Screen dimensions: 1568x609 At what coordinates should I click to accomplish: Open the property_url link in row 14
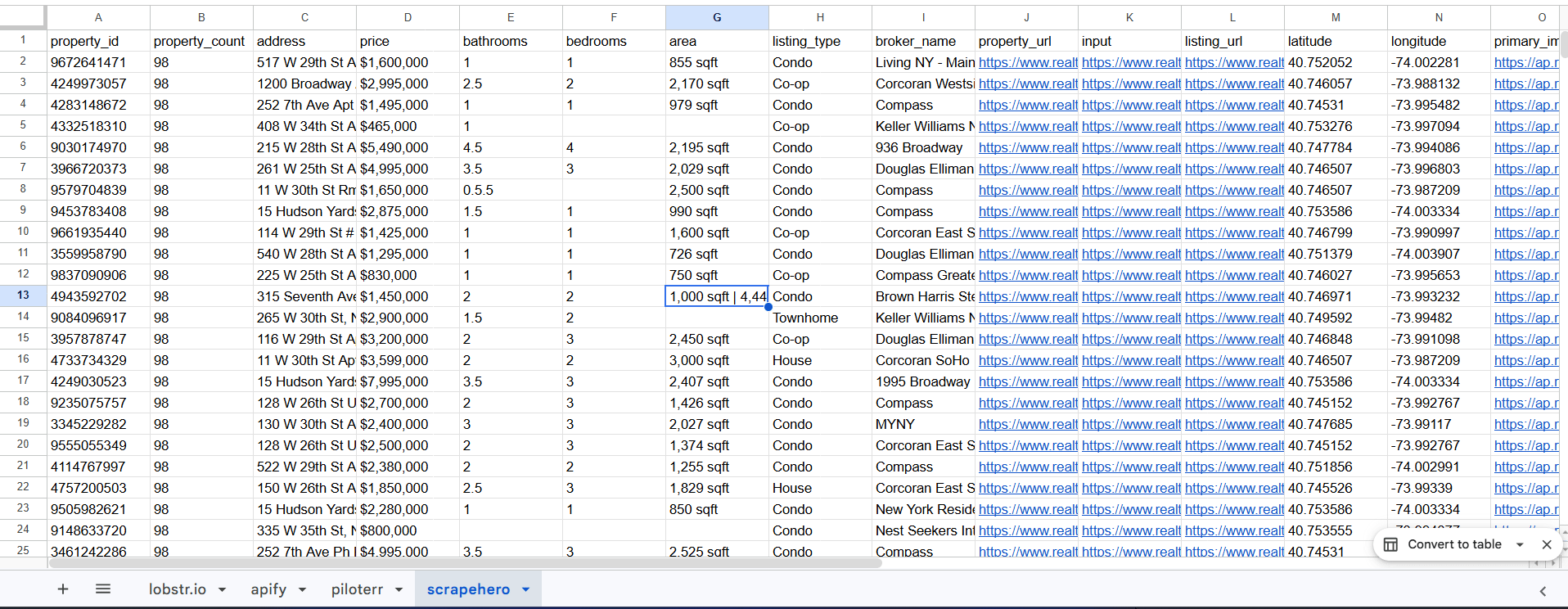[1028, 318]
